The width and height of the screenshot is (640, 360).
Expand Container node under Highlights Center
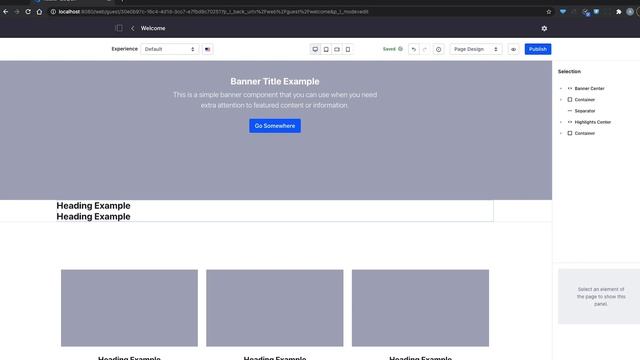click(561, 133)
